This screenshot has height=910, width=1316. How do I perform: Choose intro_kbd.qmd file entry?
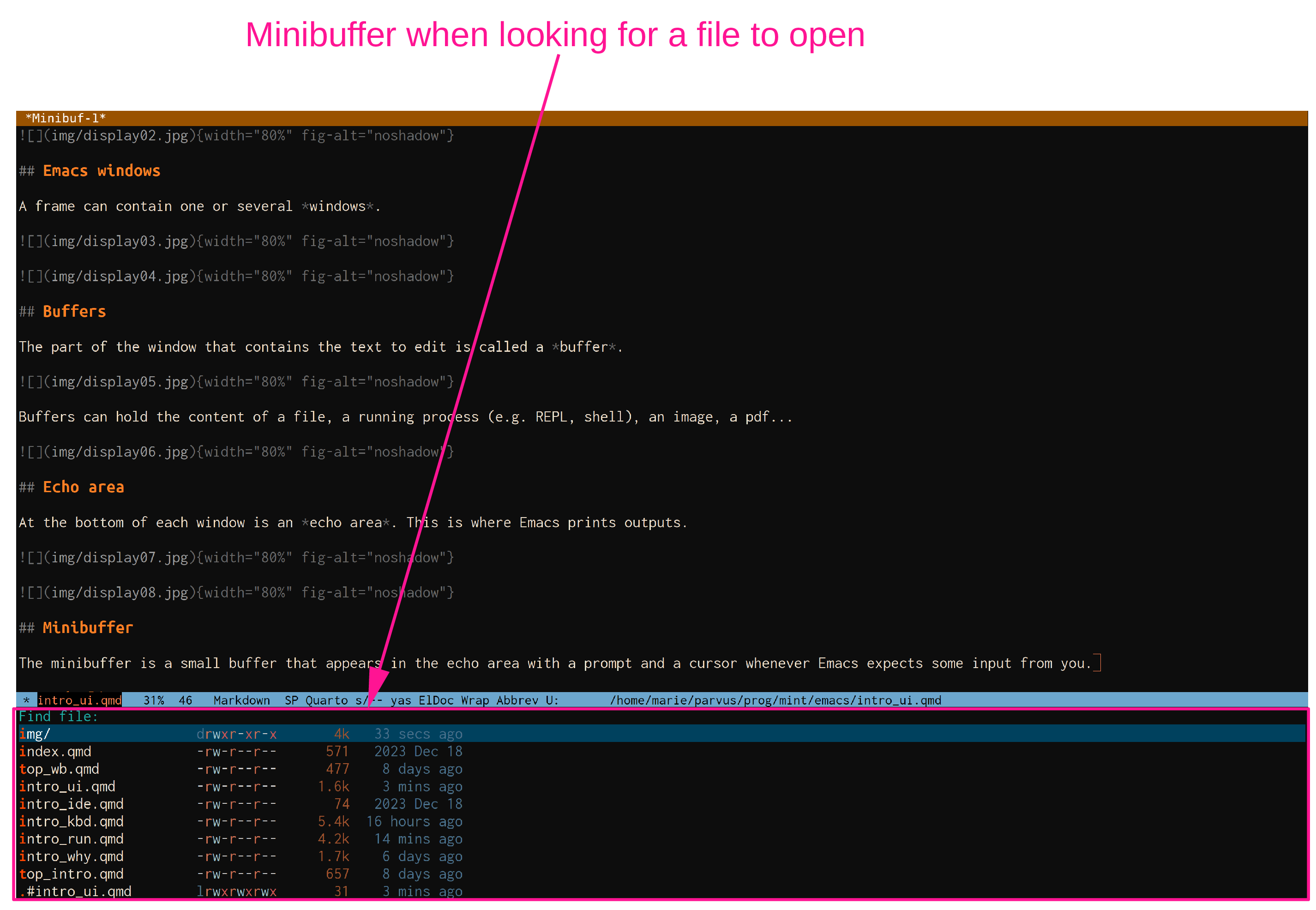tap(71, 822)
